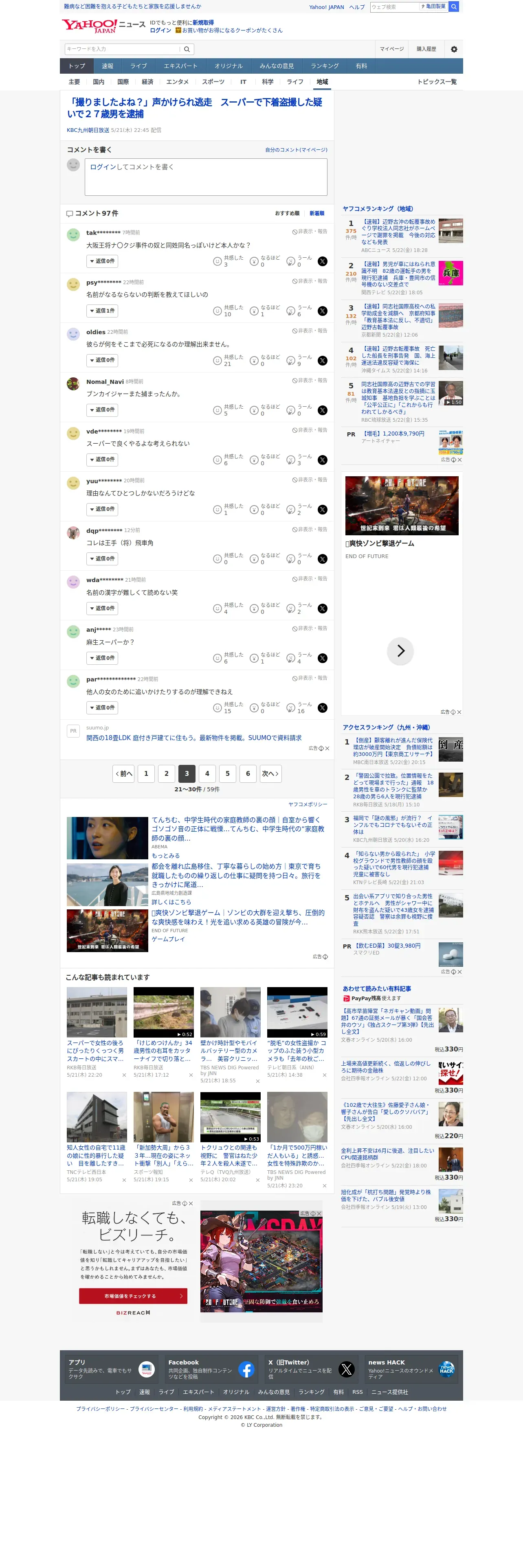
Task: Open the 速報 tab in blue navbar
Action: point(108,66)
